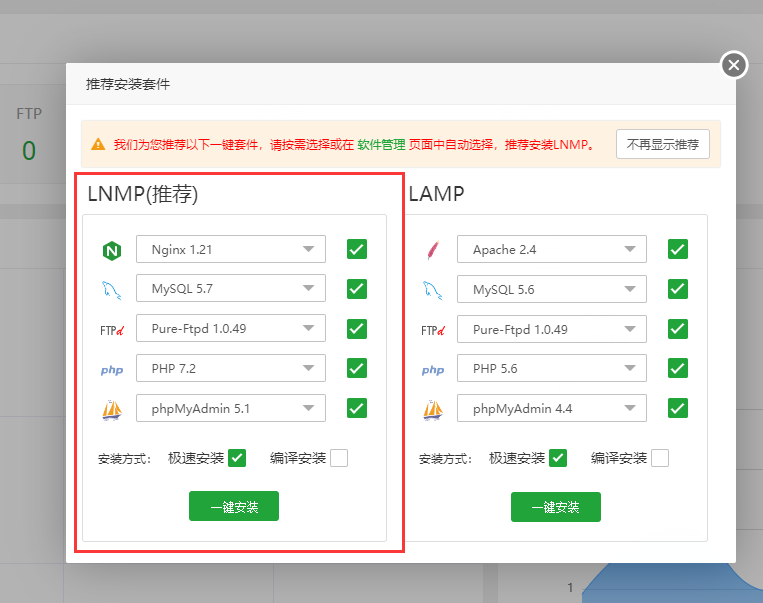Screen dimensions: 763x603
Task: Open the 软件管理 link in notice
Action: point(382,145)
